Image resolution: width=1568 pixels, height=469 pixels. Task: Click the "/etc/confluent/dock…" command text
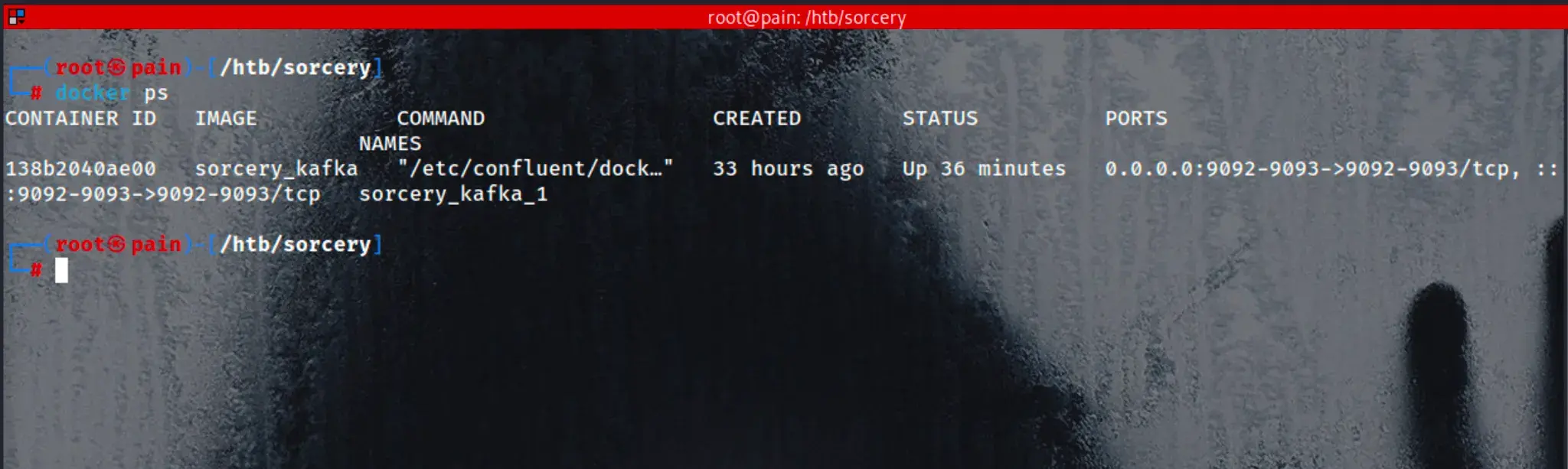coord(535,169)
